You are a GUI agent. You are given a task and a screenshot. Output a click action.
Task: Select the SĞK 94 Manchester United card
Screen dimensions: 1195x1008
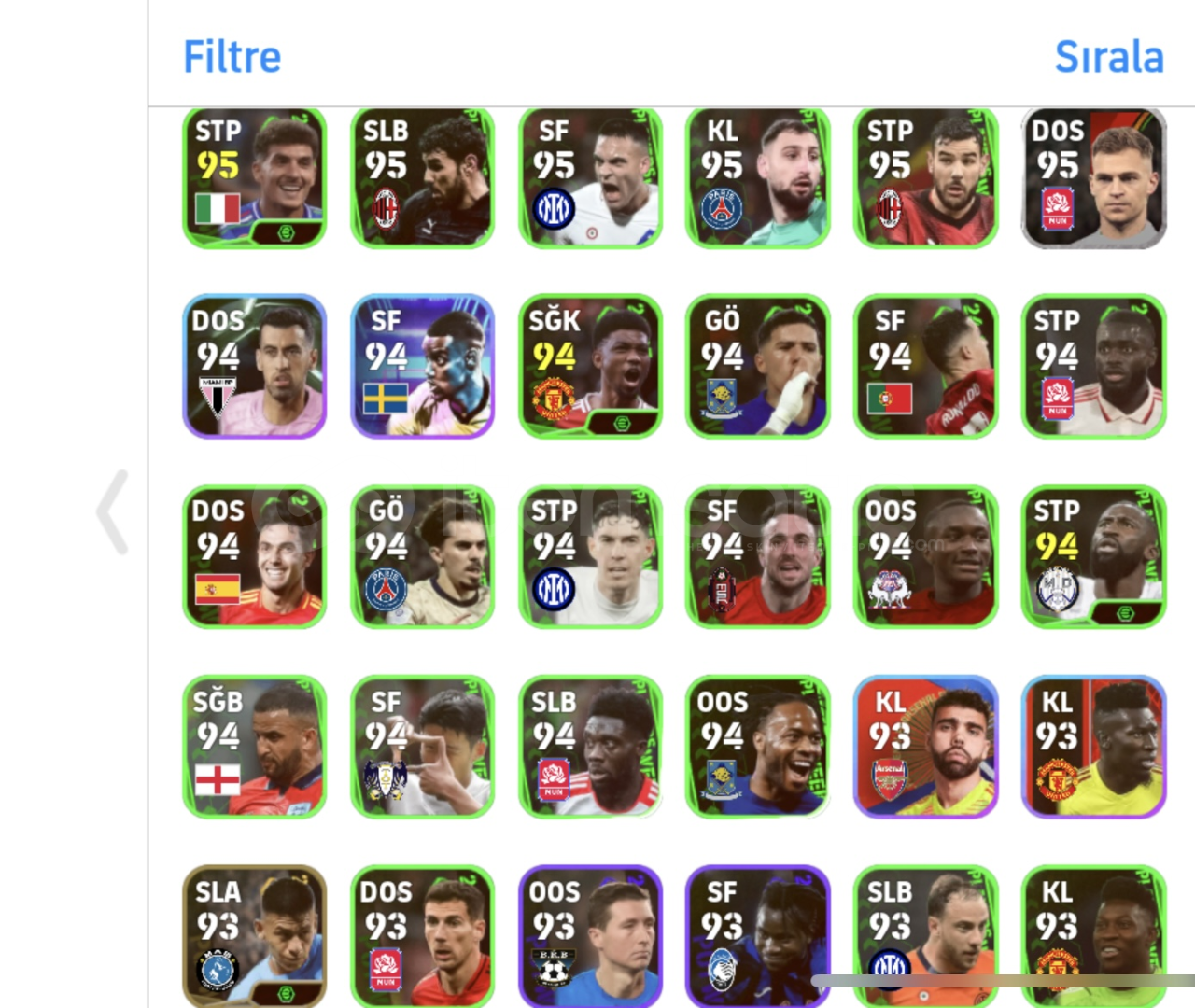590,366
